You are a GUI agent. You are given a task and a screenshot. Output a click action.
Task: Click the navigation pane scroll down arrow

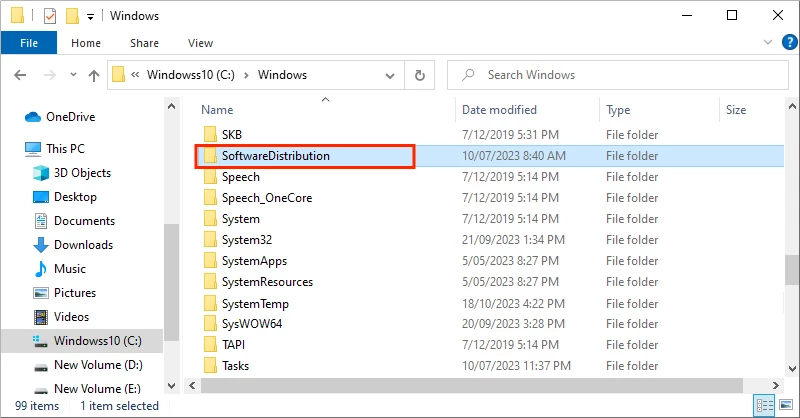(x=171, y=386)
